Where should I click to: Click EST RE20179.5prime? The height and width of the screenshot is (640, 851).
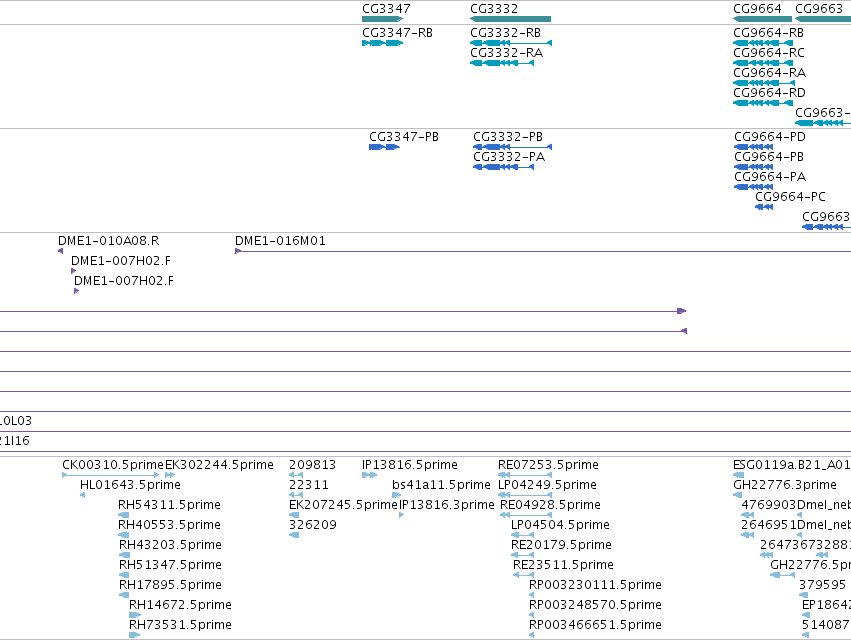(x=561, y=545)
